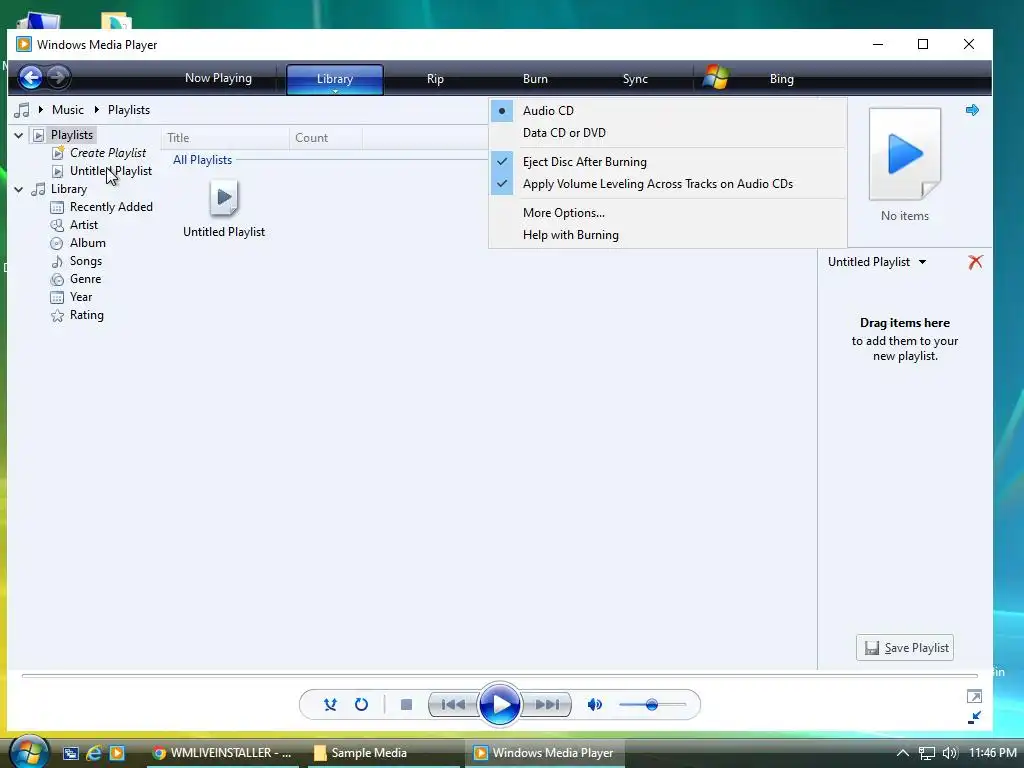Click the full screen view icon
The height and width of the screenshot is (768, 1024).
click(x=974, y=696)
